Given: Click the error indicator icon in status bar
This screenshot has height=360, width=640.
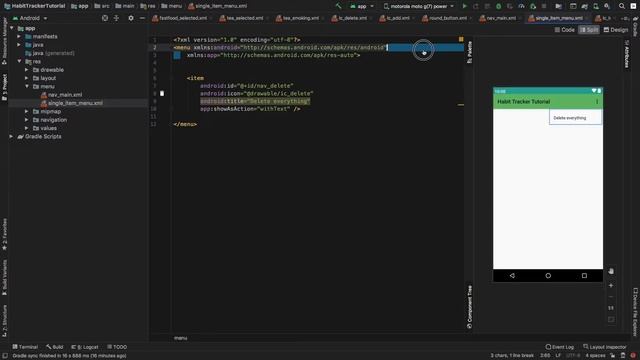Looking at the screenshot, I should pos(633,356).
